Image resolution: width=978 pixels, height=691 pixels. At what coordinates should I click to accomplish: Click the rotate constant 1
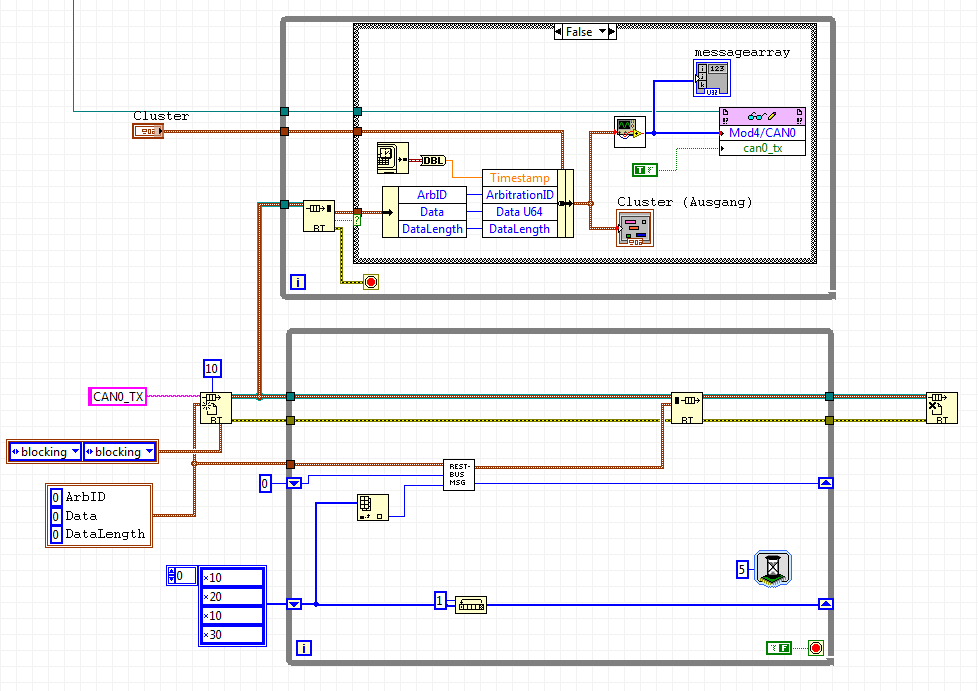[440, 601]
